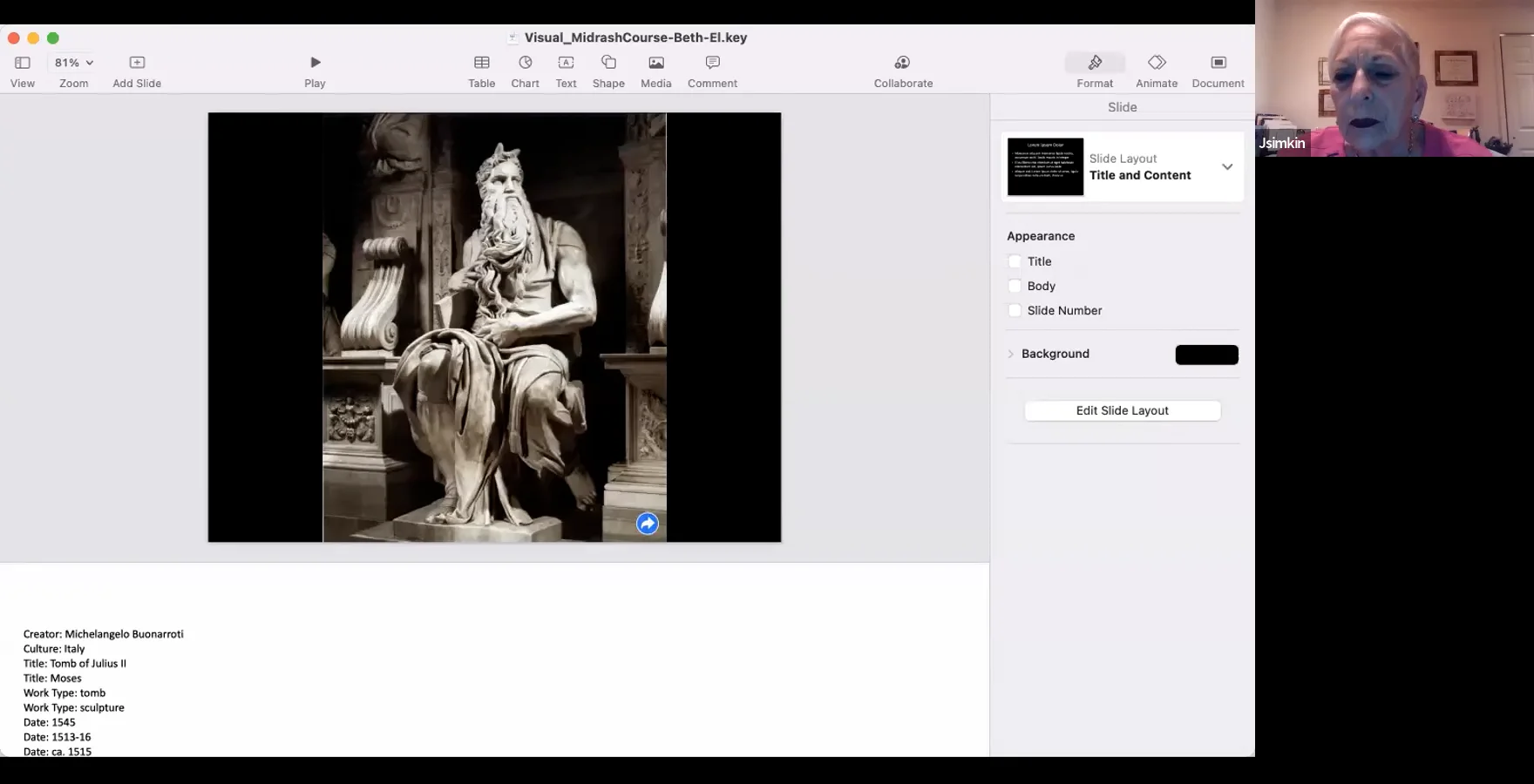The height and width of the screenshot is (784, 1534).
Task: Open the Shape library
Action: 608,63
